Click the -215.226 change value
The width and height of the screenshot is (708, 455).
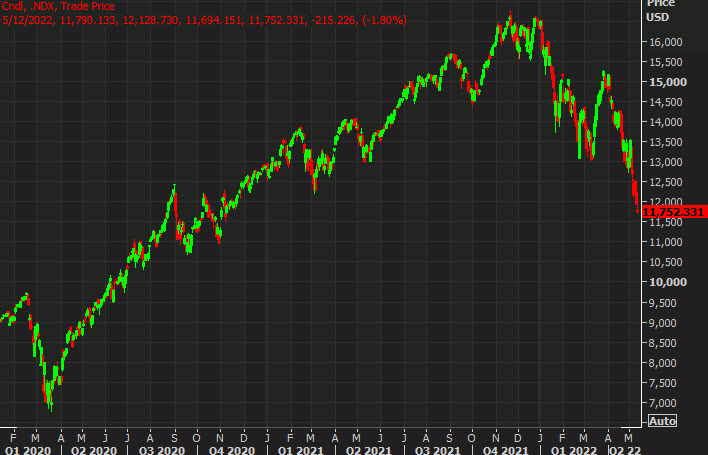(333, 20)
